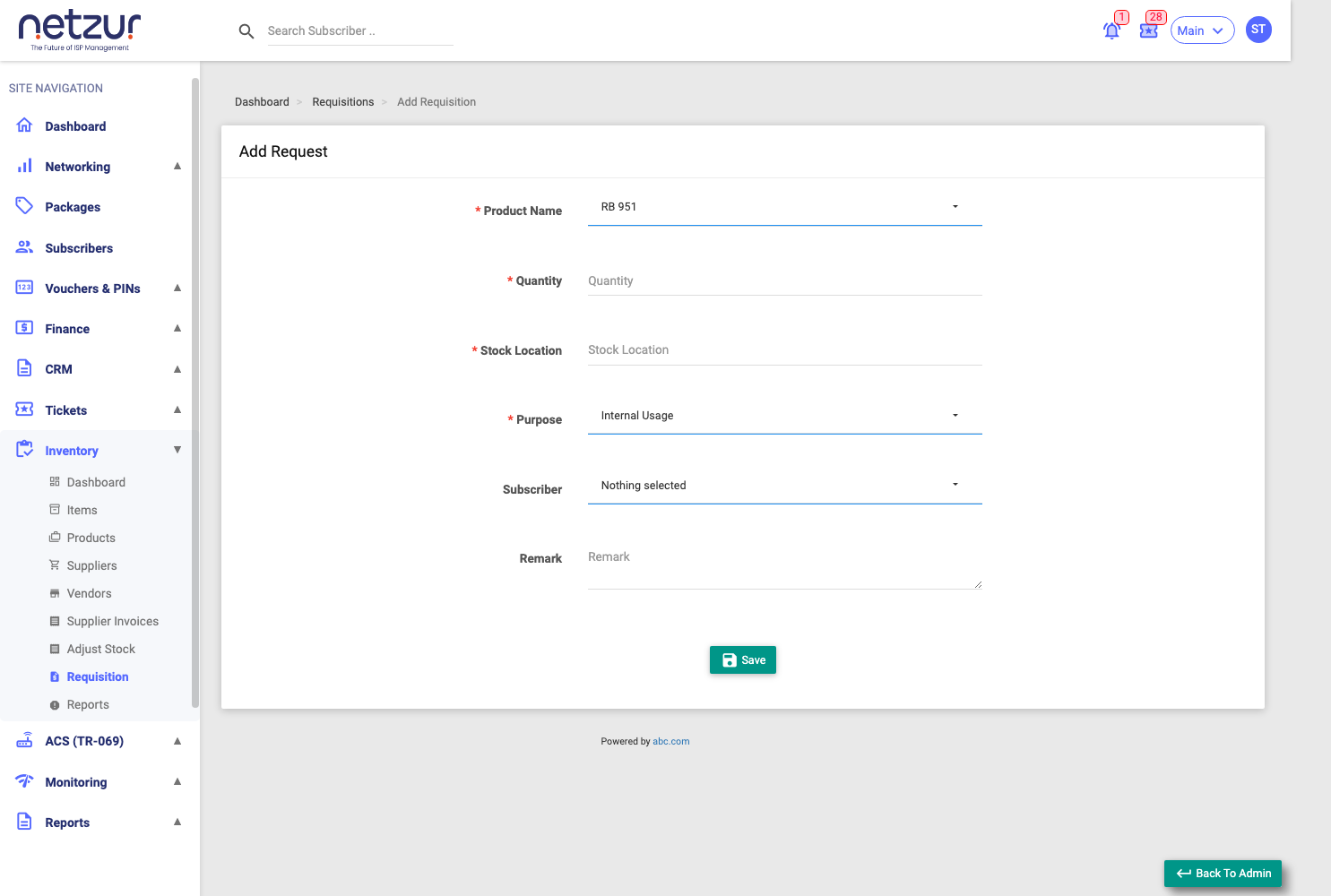Open Reports under the Inventory submenu
1331x896 pixels.
click(88, 704)
